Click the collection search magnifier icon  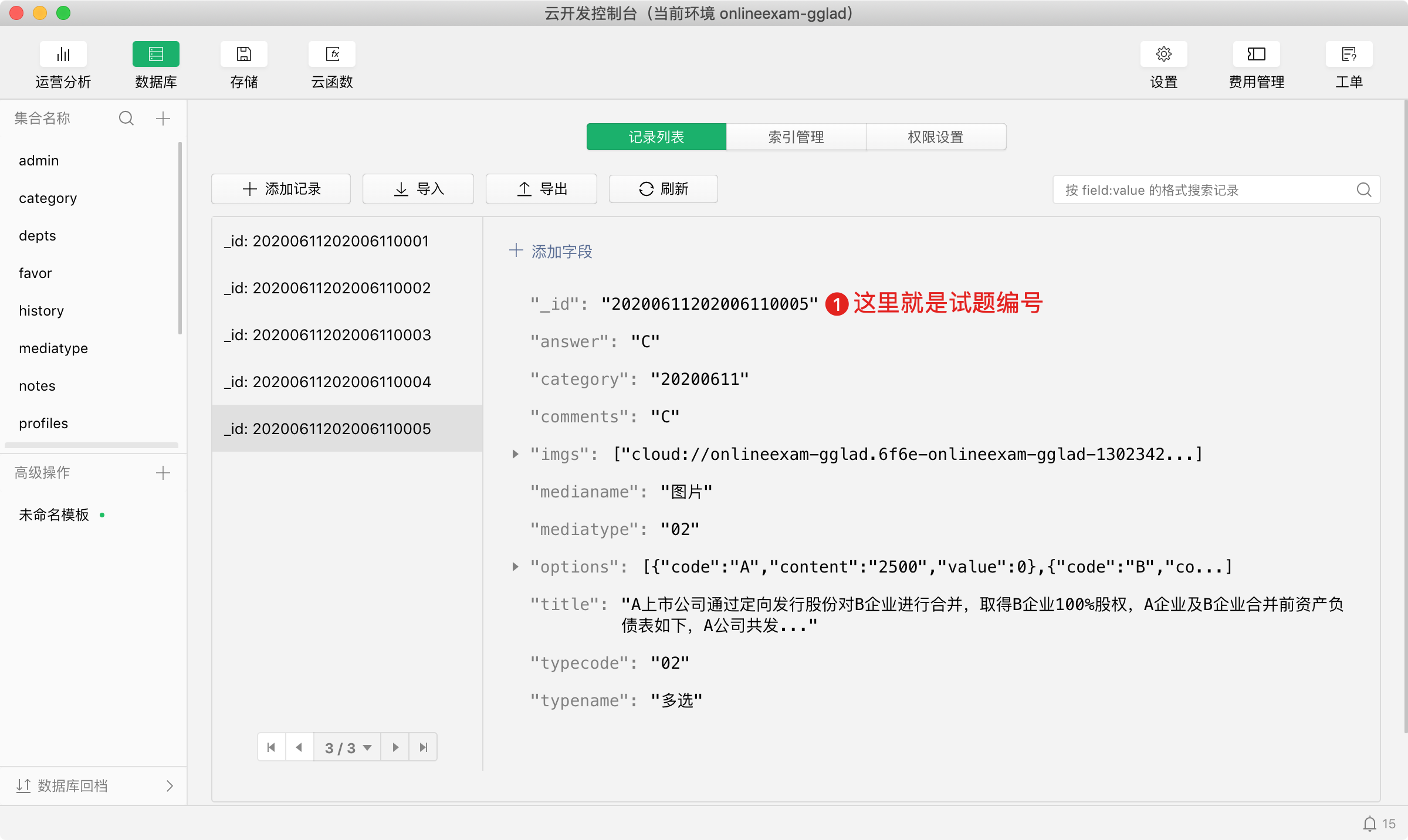(x=126, y=118)
